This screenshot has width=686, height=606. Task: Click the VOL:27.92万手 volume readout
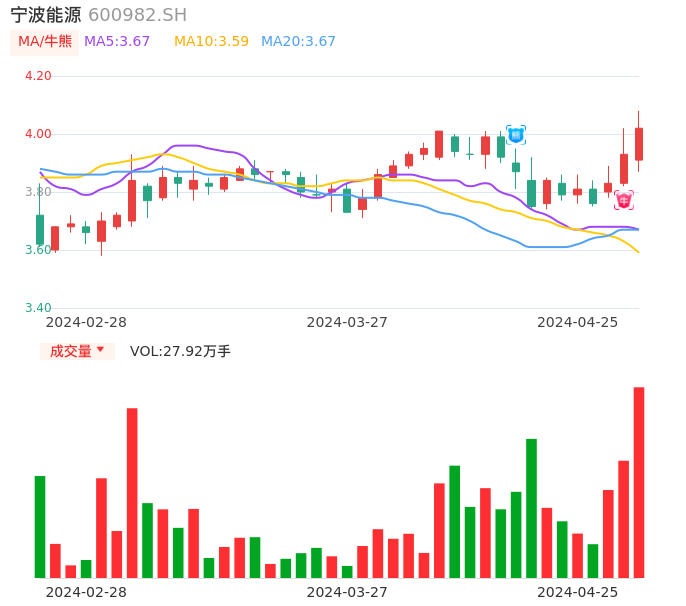click(180, 351)
